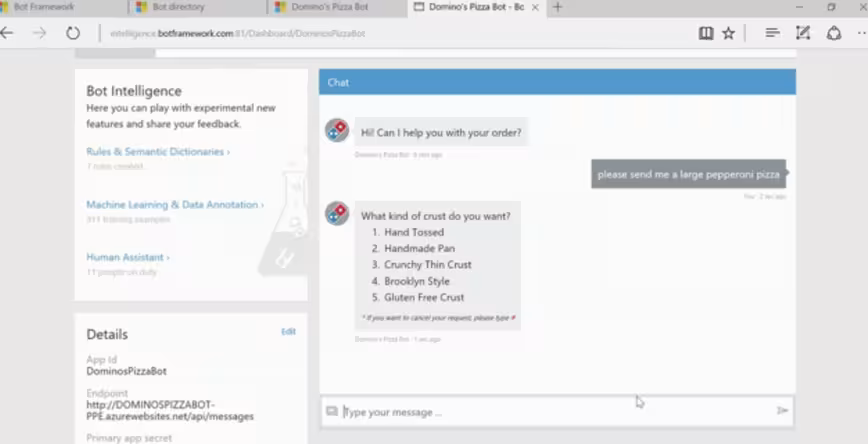
Task: Click the Chat panel header
Action: 557,82
